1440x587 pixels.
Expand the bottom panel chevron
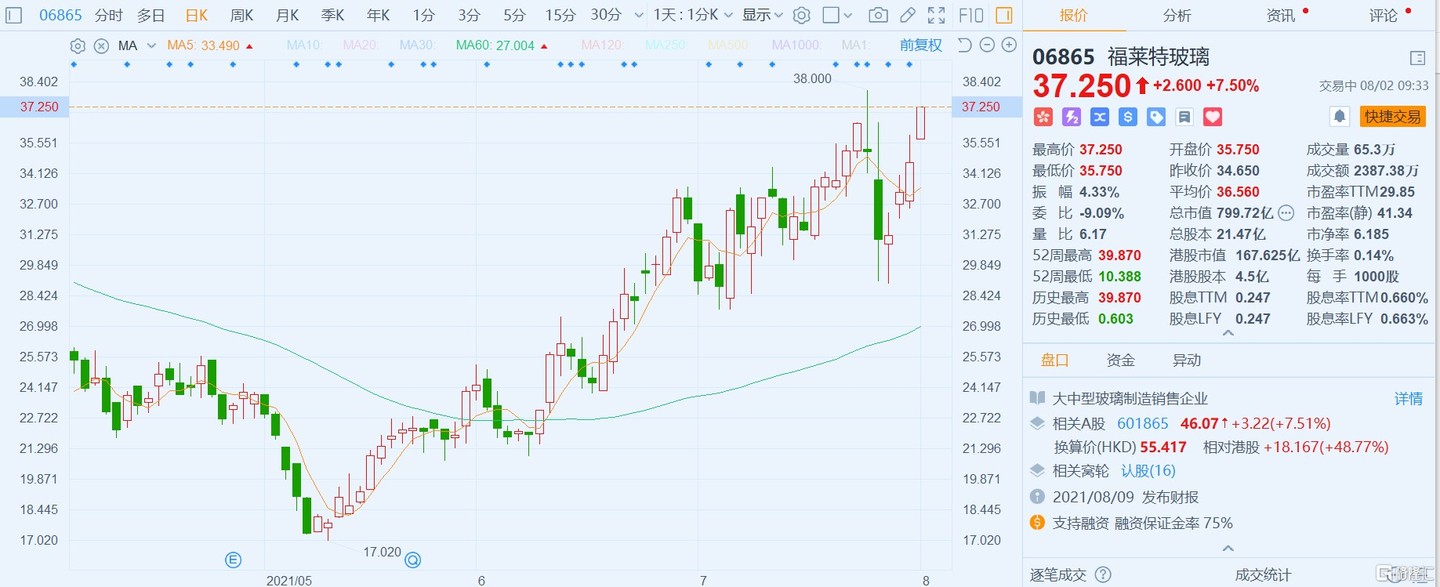[1227, 548]
